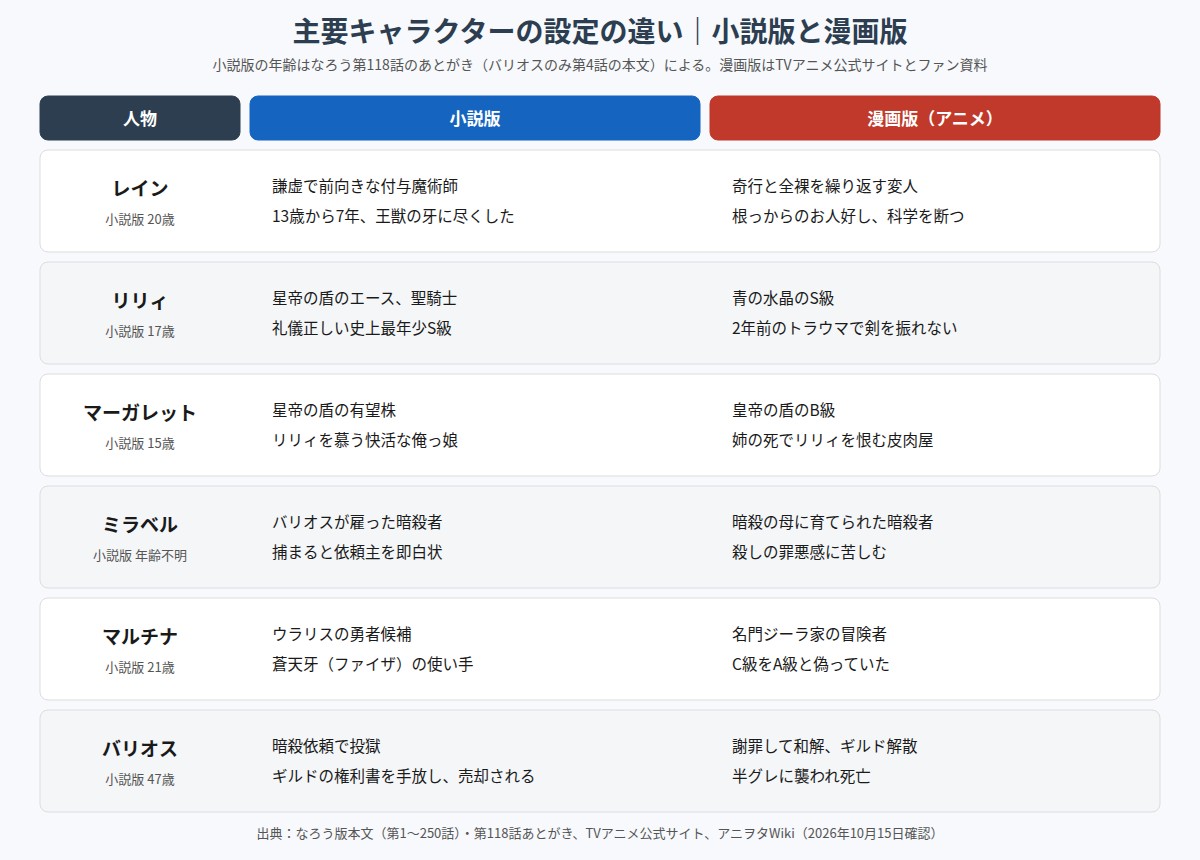1200x860 pixels.
Task: Click text C級をA級と偽っていた
Action: pyautogui.click(x=811, y=664)
